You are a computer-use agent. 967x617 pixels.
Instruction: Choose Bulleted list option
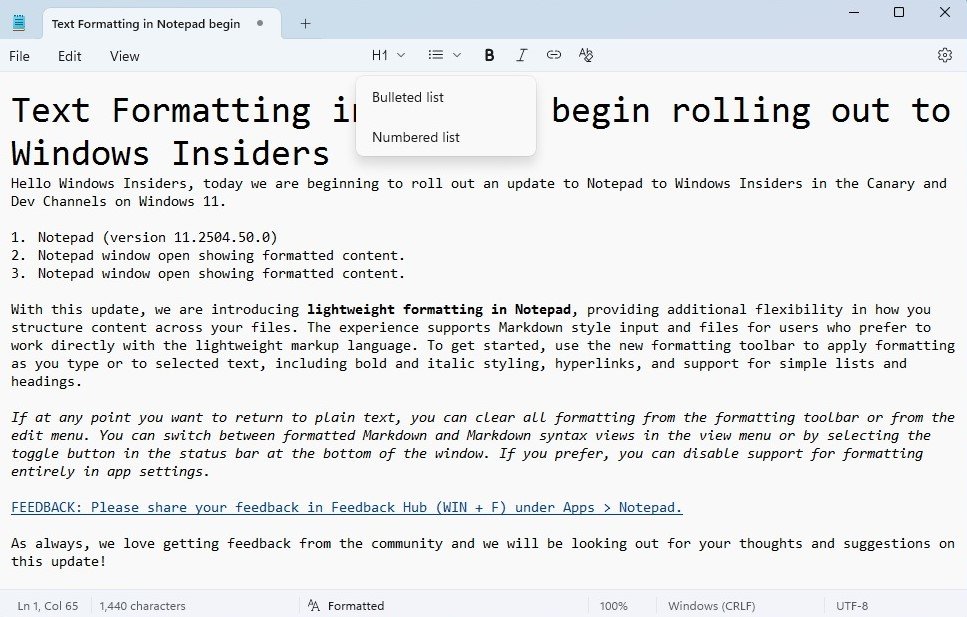click(446, 97)
